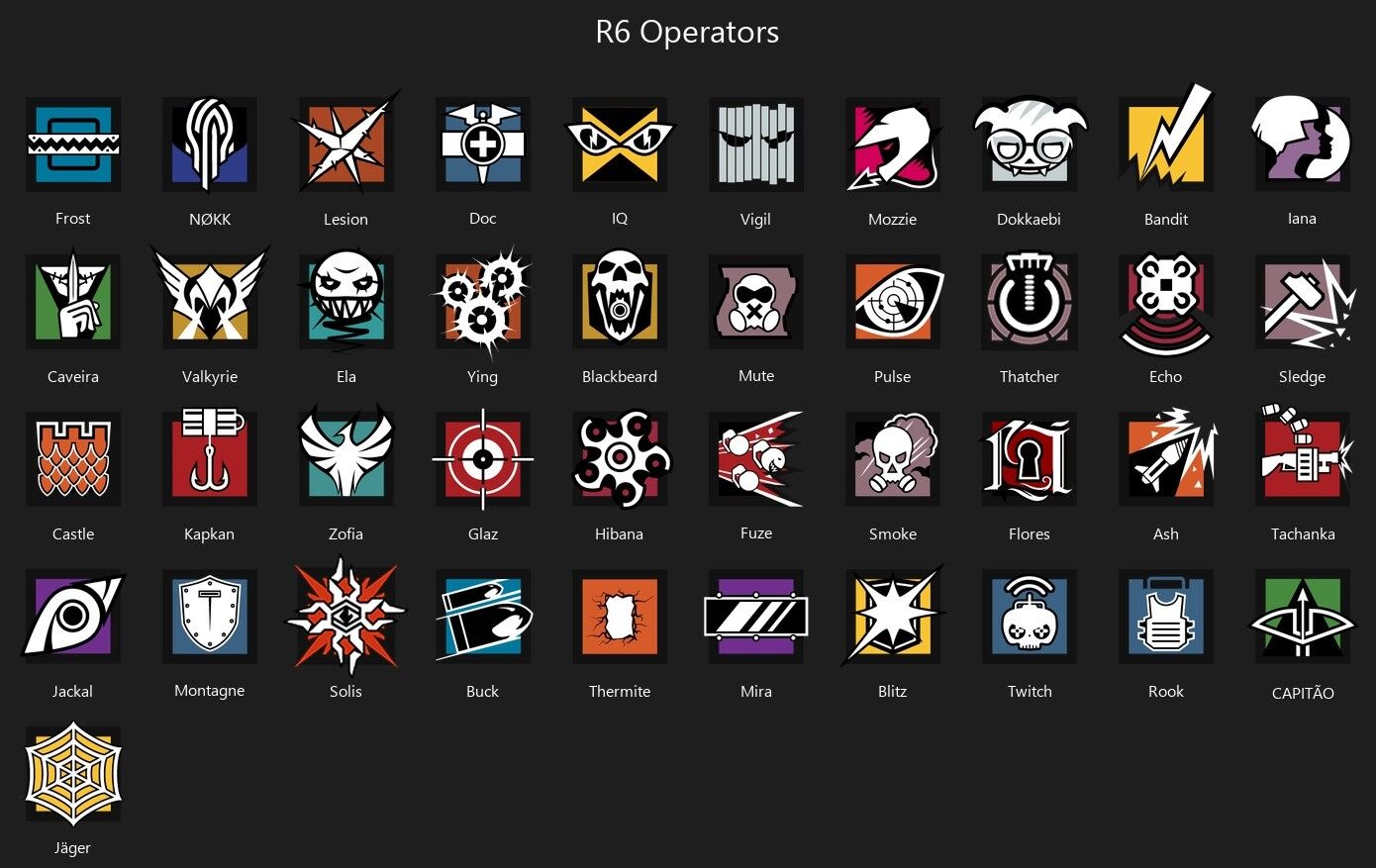Select the Jäger spiderweb icon

[x=73, y=773]
